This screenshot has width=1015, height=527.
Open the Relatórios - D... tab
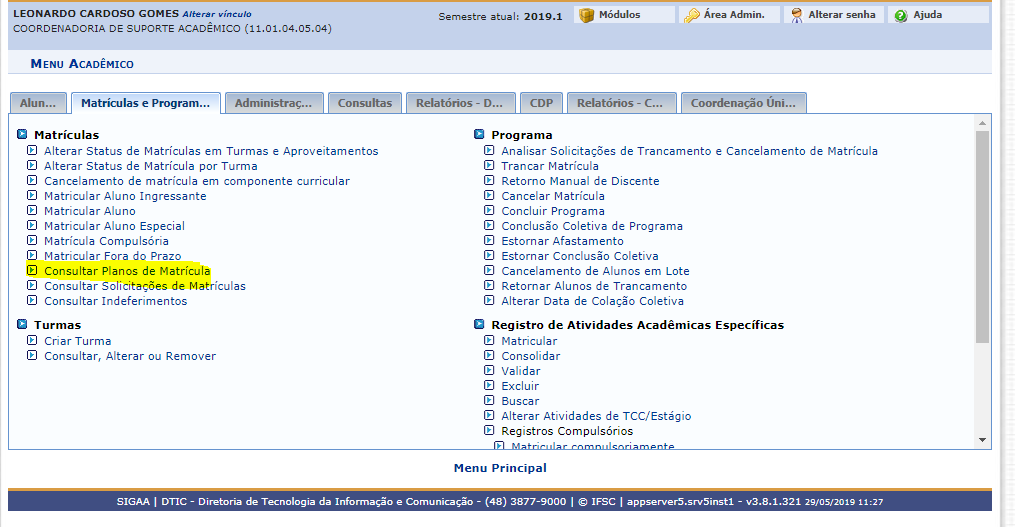click(x=460, y=103)
